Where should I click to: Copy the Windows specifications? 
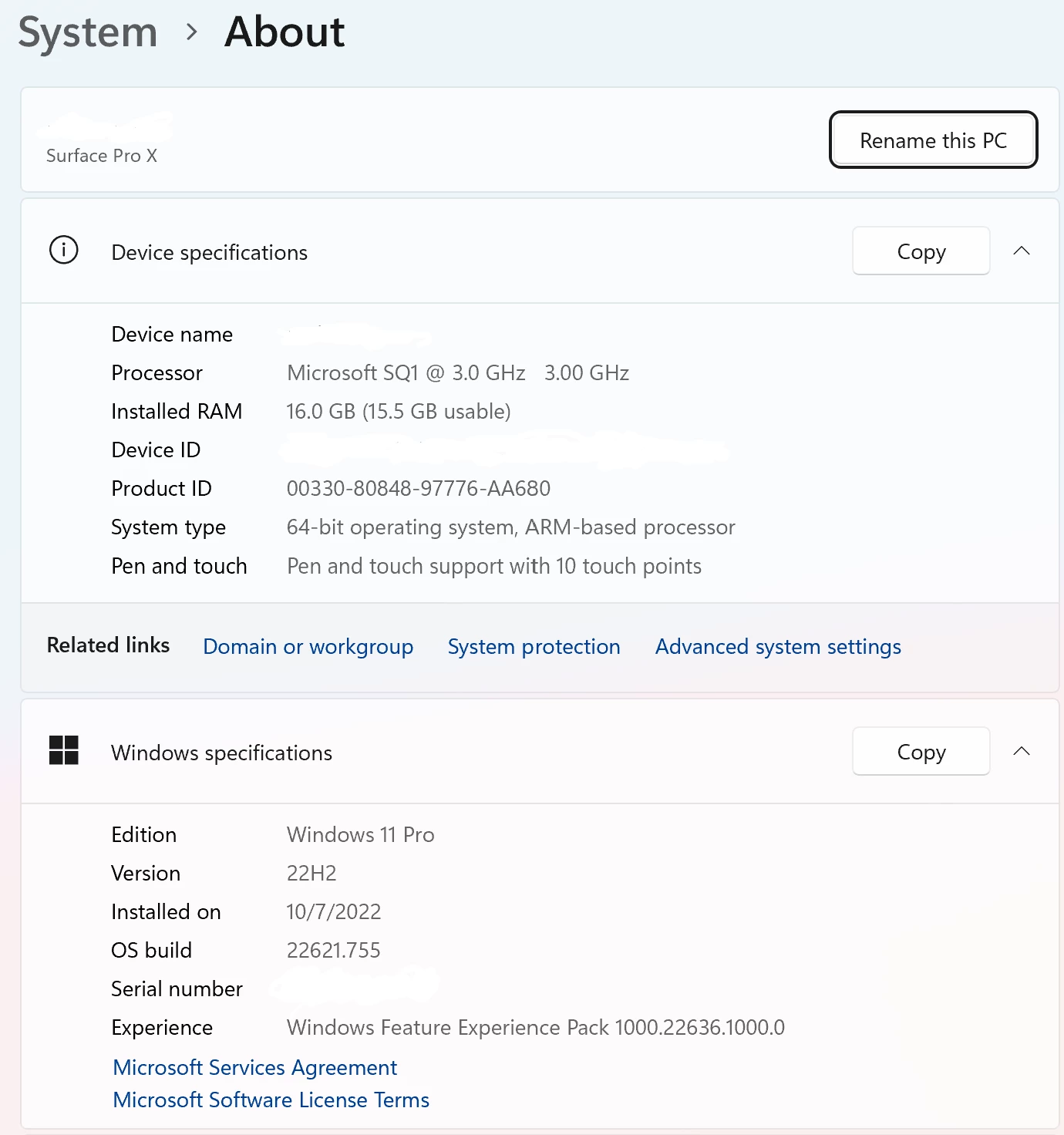[921, 752]
